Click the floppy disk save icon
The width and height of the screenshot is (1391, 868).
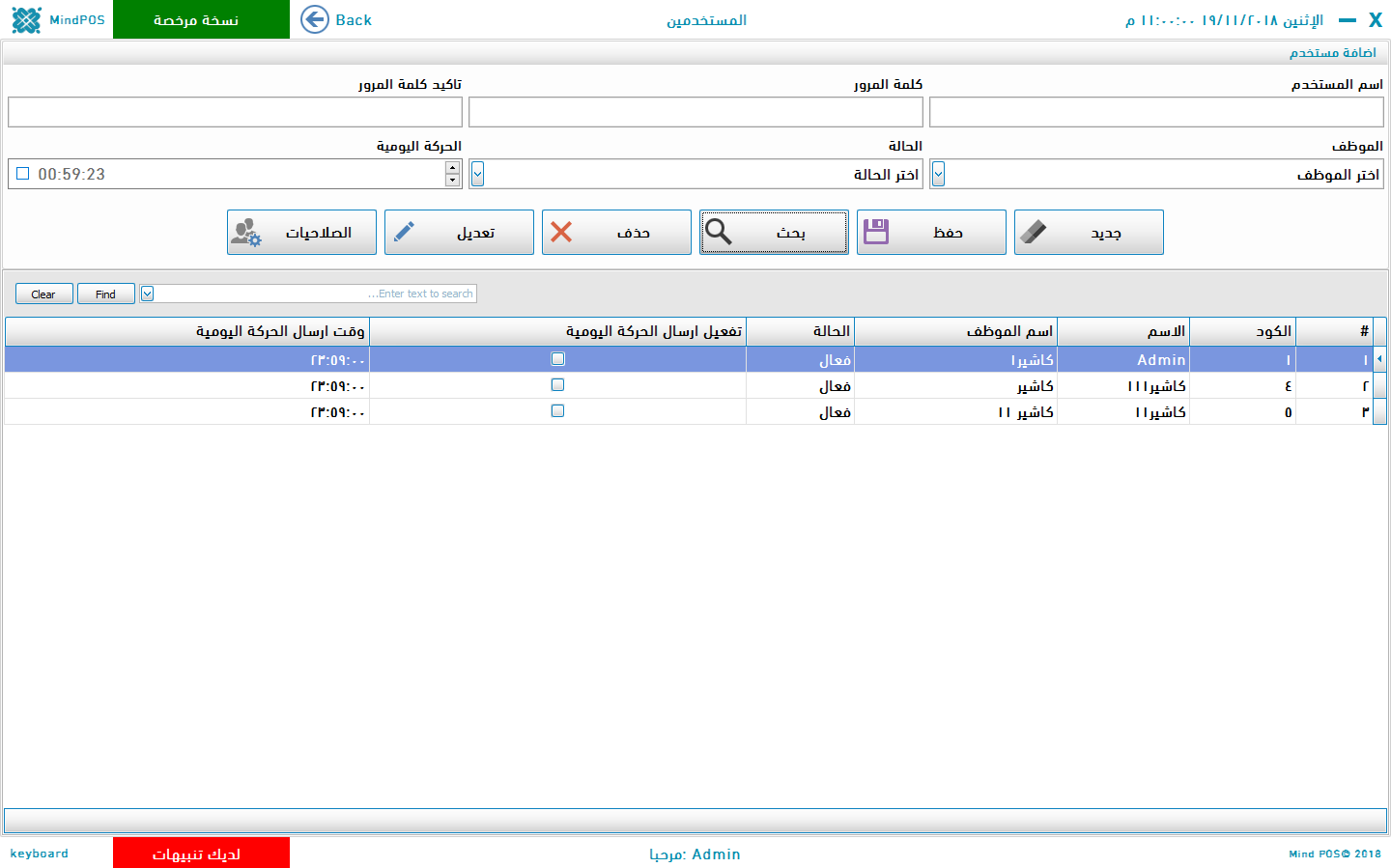(x=876, y=233)
